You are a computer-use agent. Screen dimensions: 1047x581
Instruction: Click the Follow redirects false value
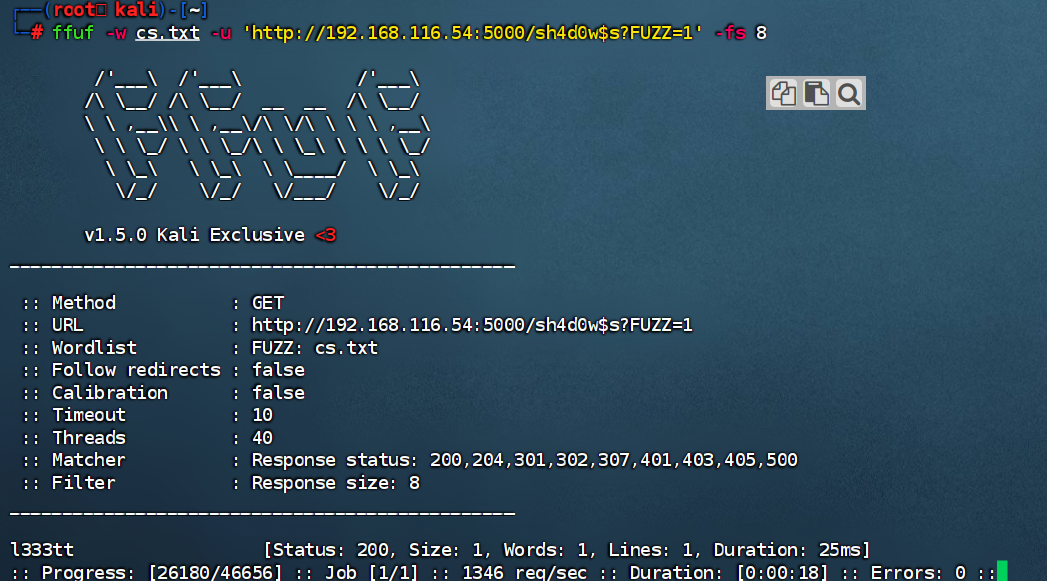click(x=278, y=369)
